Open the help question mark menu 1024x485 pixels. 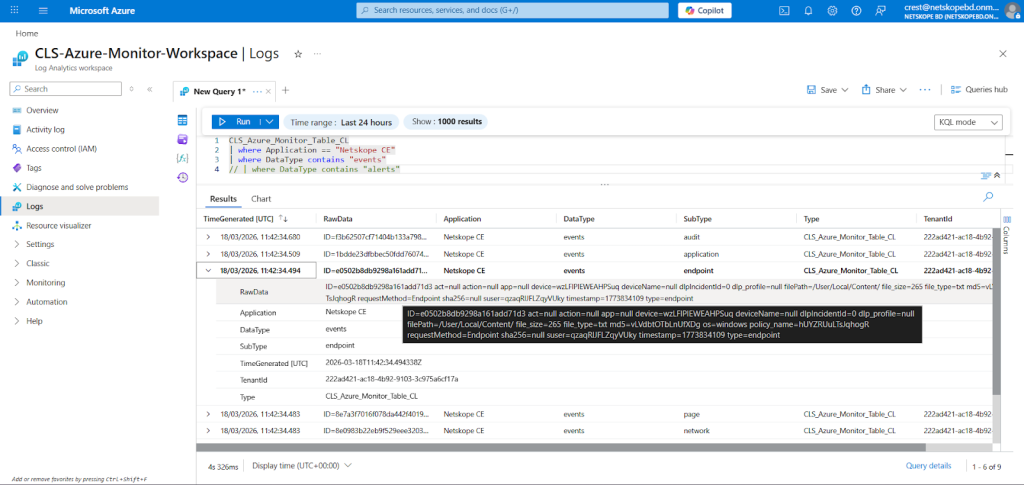[x=856, y=10]
